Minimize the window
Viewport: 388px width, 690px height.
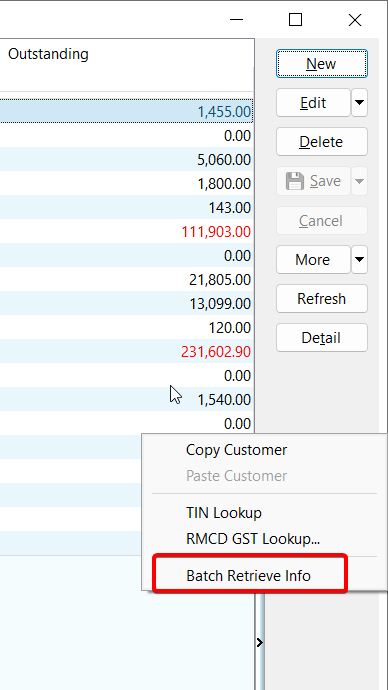236,20
